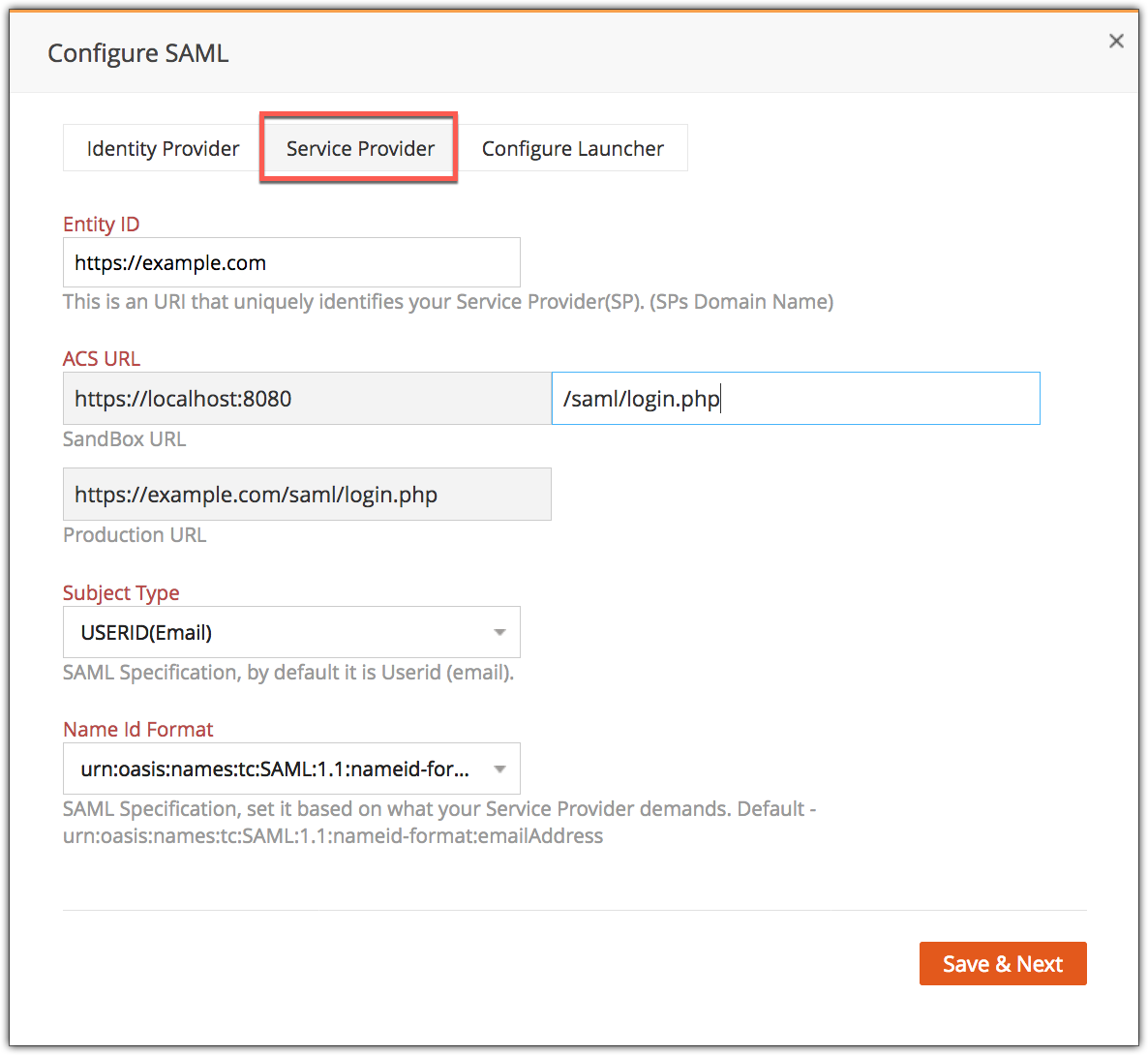Click the Configure SAML dialog title
This screenshot has width=1148, height=1055.
137,53
